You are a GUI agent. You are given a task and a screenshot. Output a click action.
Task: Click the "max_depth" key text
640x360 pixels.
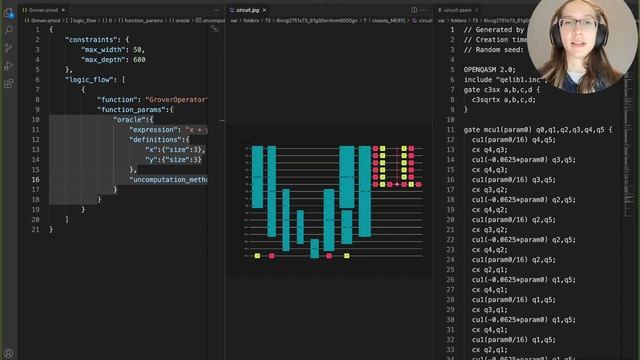[103, 60]
